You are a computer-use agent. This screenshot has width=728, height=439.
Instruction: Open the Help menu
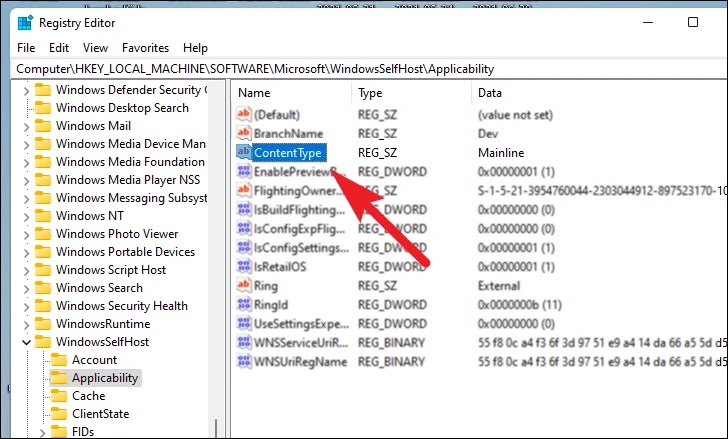[x=195, y=48]
